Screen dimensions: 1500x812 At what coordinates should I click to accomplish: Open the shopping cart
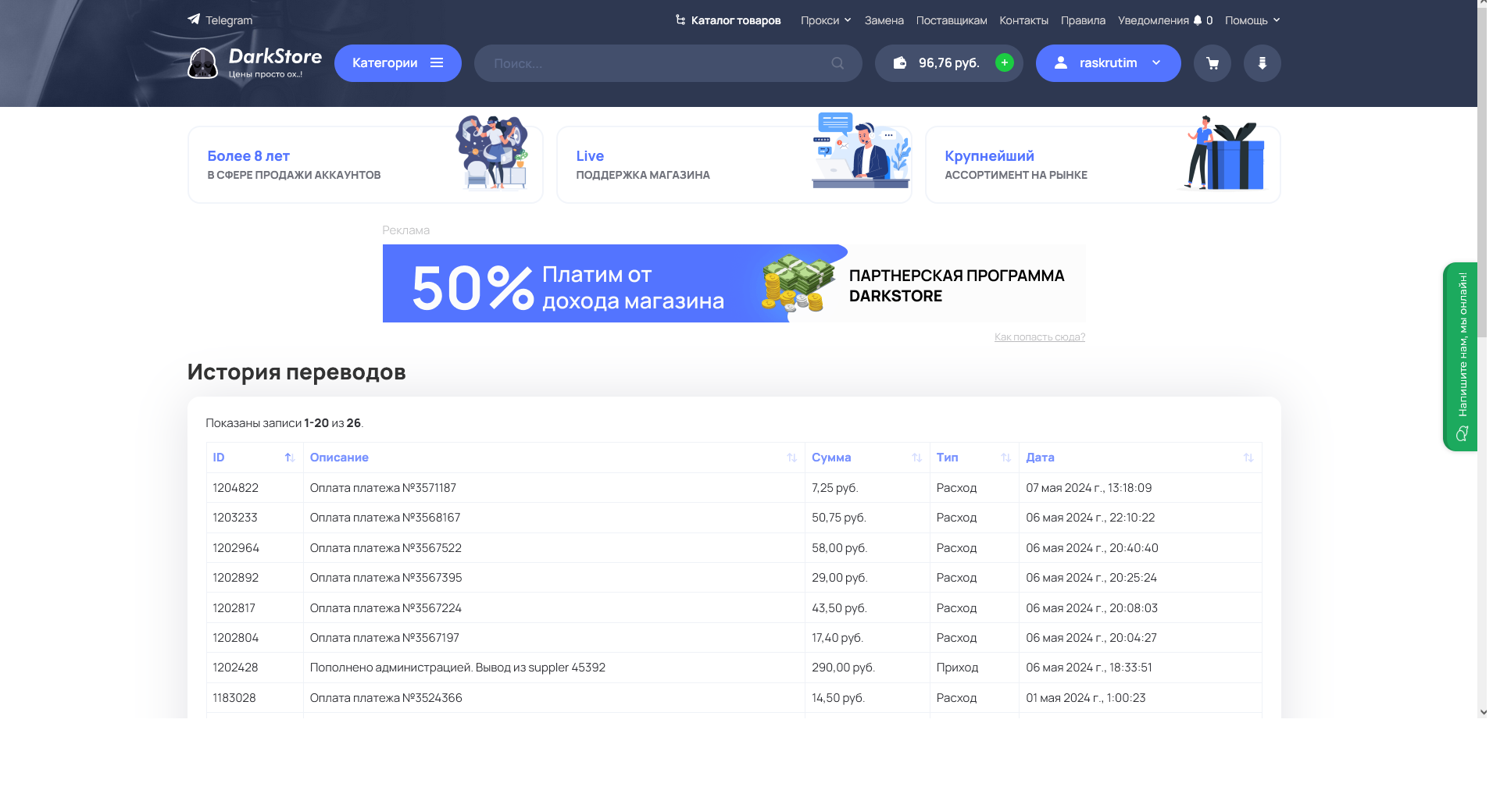1212,63
